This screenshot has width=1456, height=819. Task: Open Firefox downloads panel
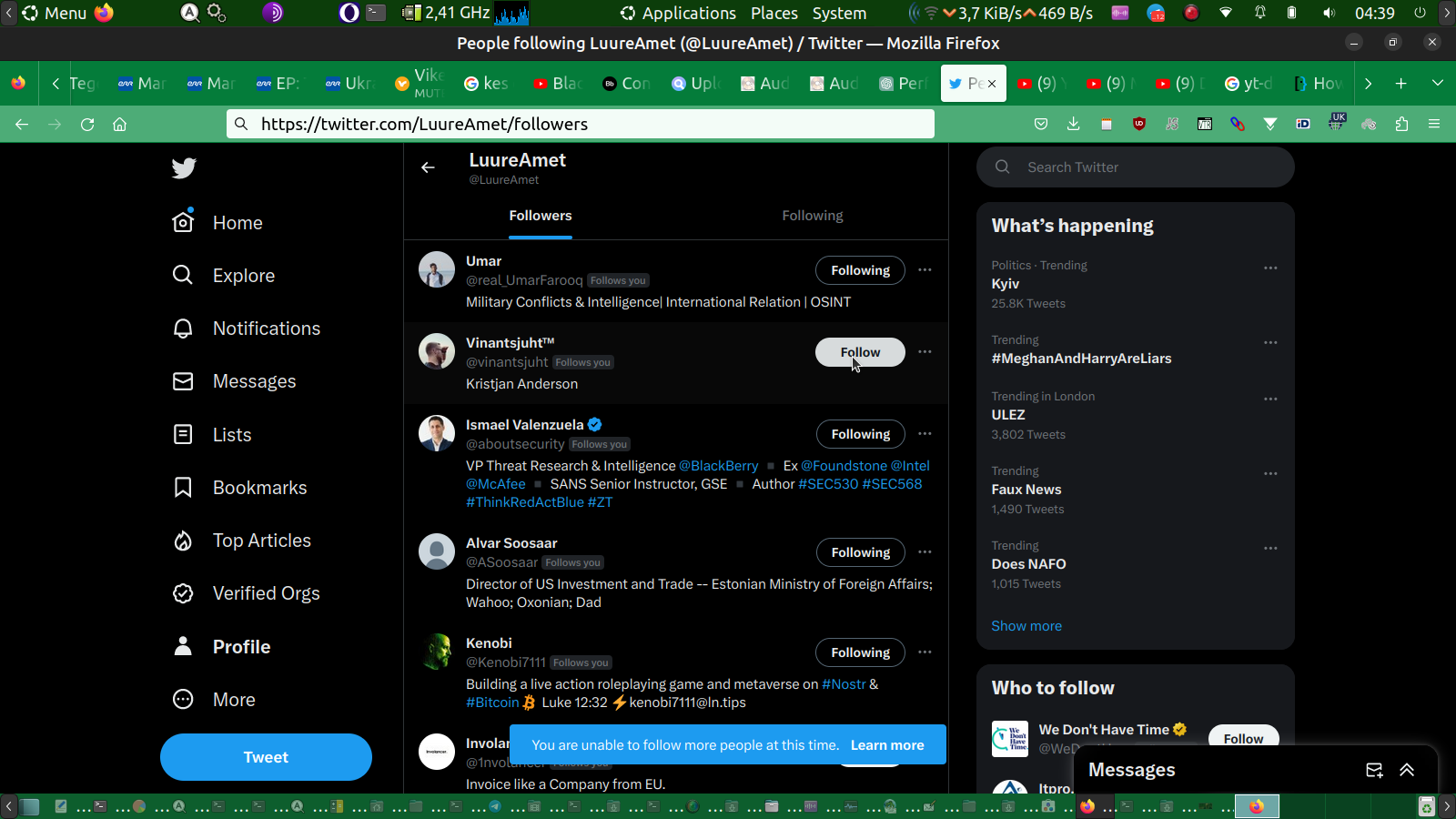pos(1074,125)
